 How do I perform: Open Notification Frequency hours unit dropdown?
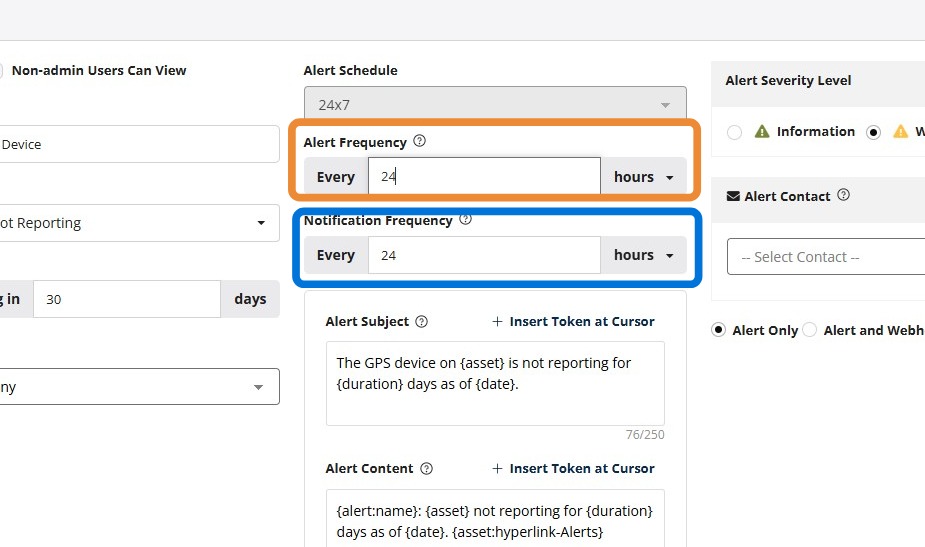click(x=644, y=255)
